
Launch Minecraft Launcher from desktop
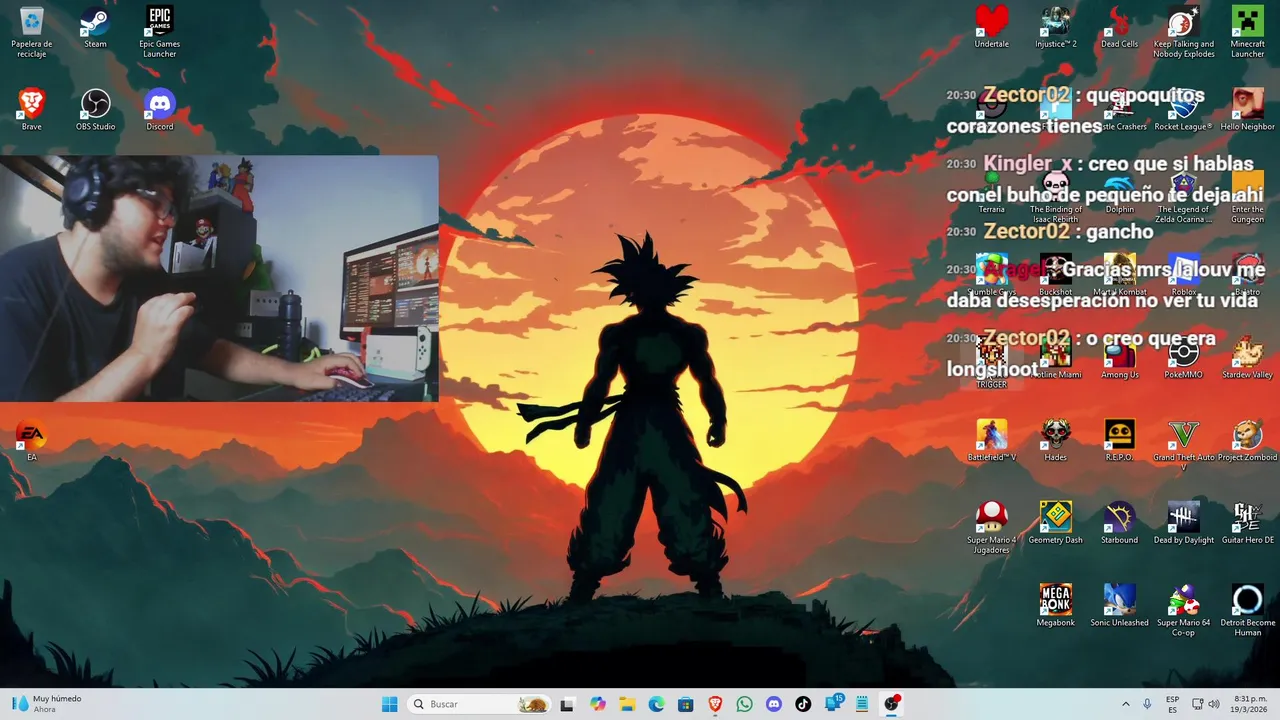click(1247, 31)
